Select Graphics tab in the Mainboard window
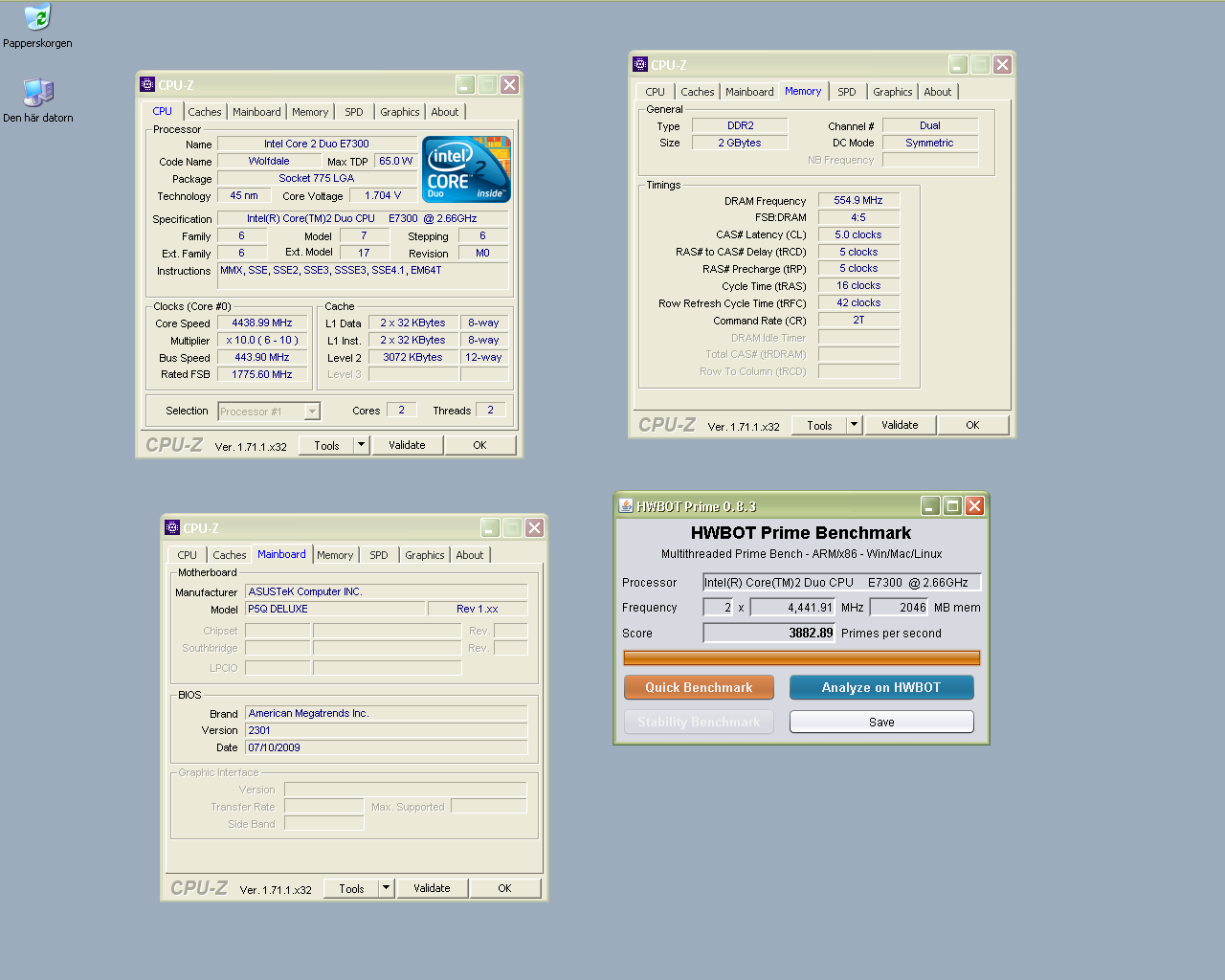 pyautogui.click(x=425, y=555)
